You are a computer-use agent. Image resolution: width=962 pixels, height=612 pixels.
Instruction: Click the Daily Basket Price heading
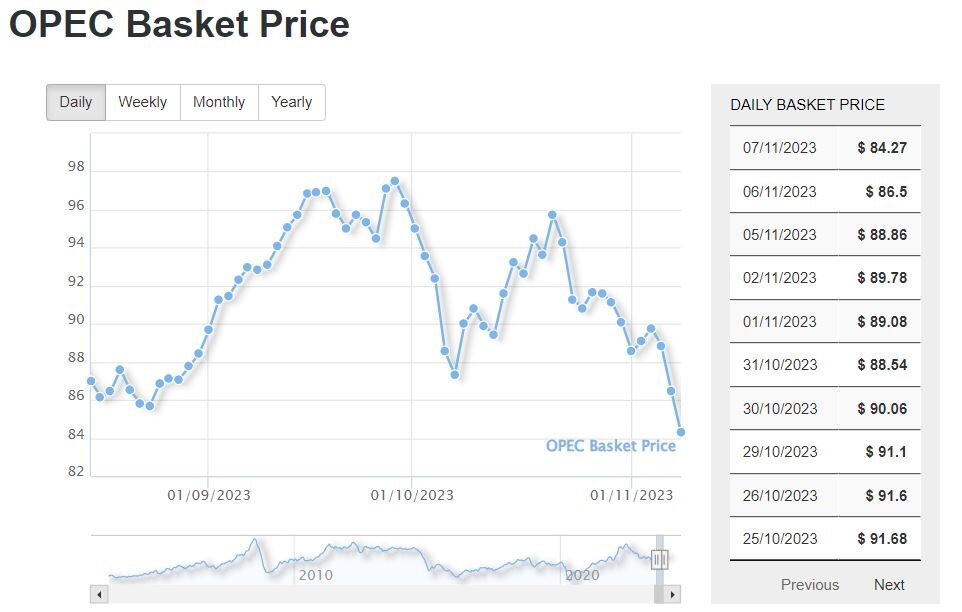click(807, 105)
